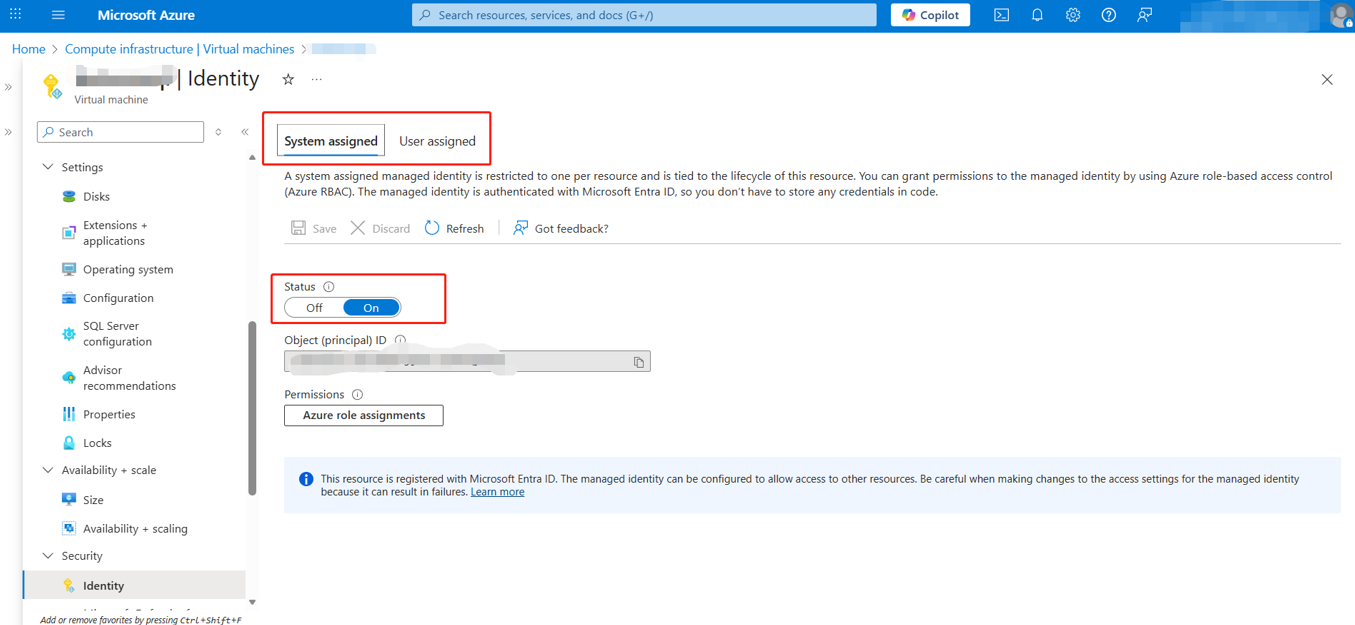
Task: Click the sidebar vertical scrollbar
Action: [252, 407]
